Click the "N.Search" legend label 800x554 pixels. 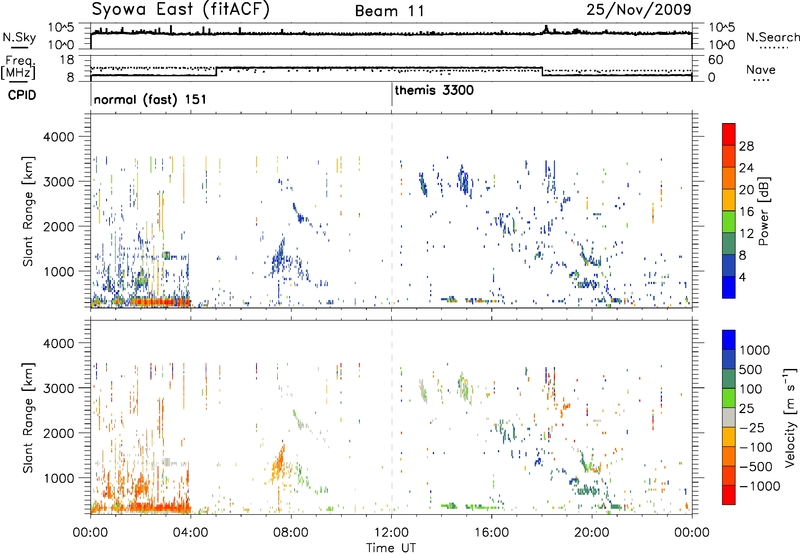click(x=772, y=37)
